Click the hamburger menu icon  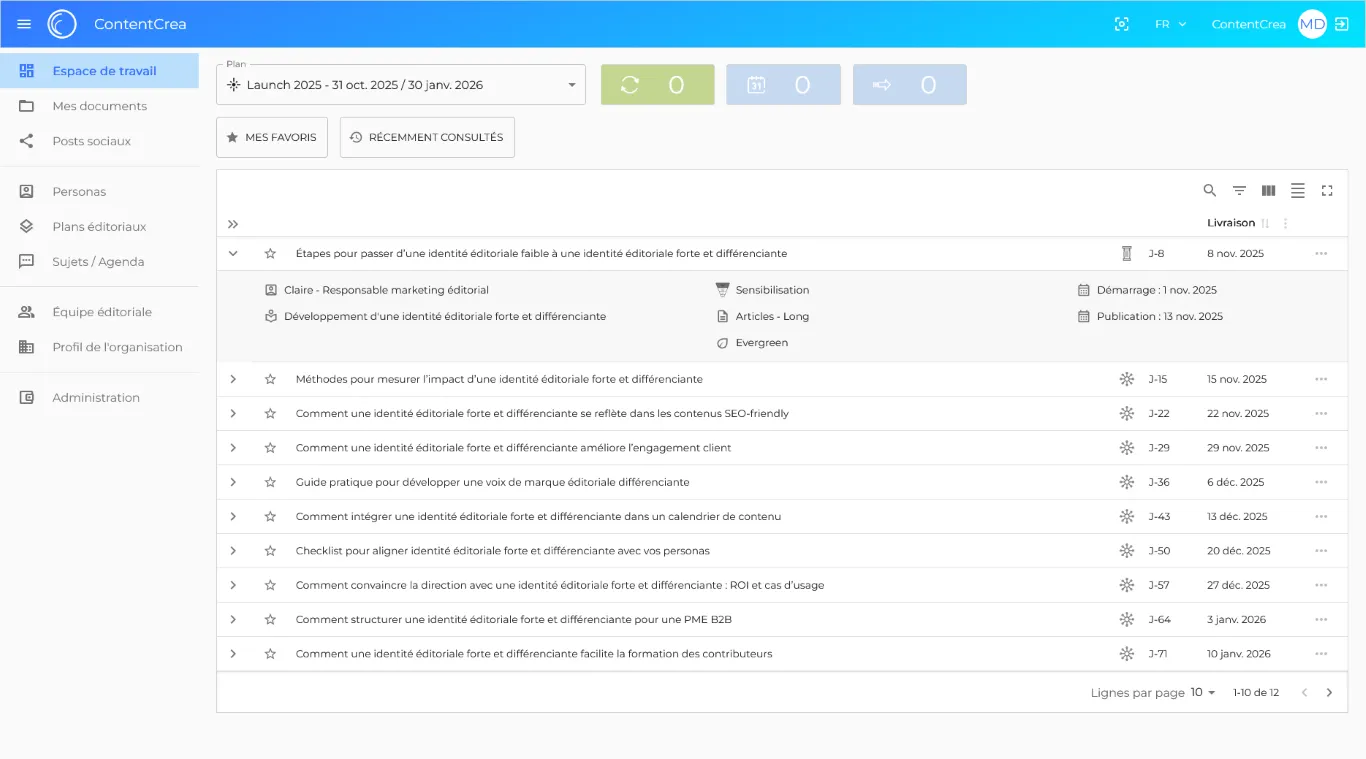[24, 24]
